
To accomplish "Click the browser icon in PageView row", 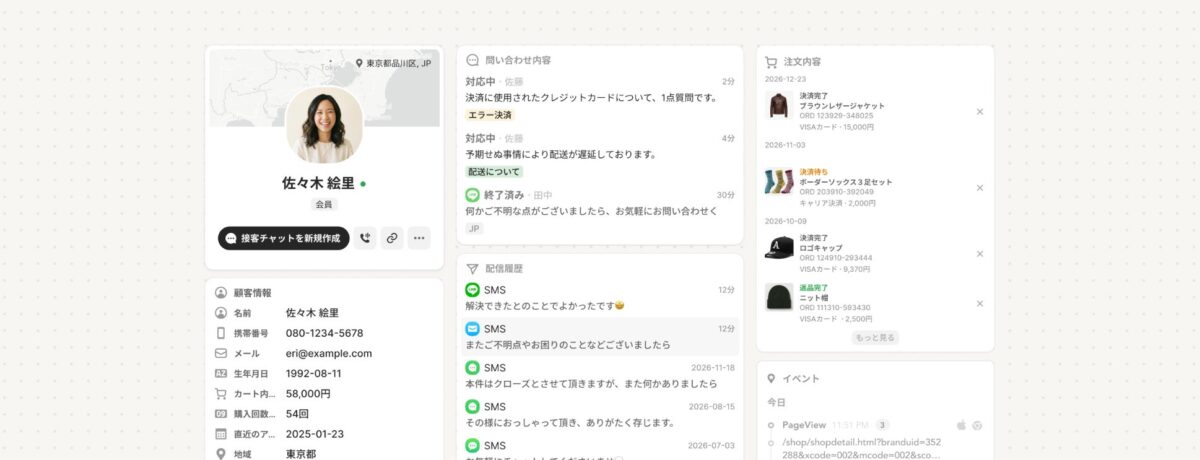I will click(x=977, y=425).
